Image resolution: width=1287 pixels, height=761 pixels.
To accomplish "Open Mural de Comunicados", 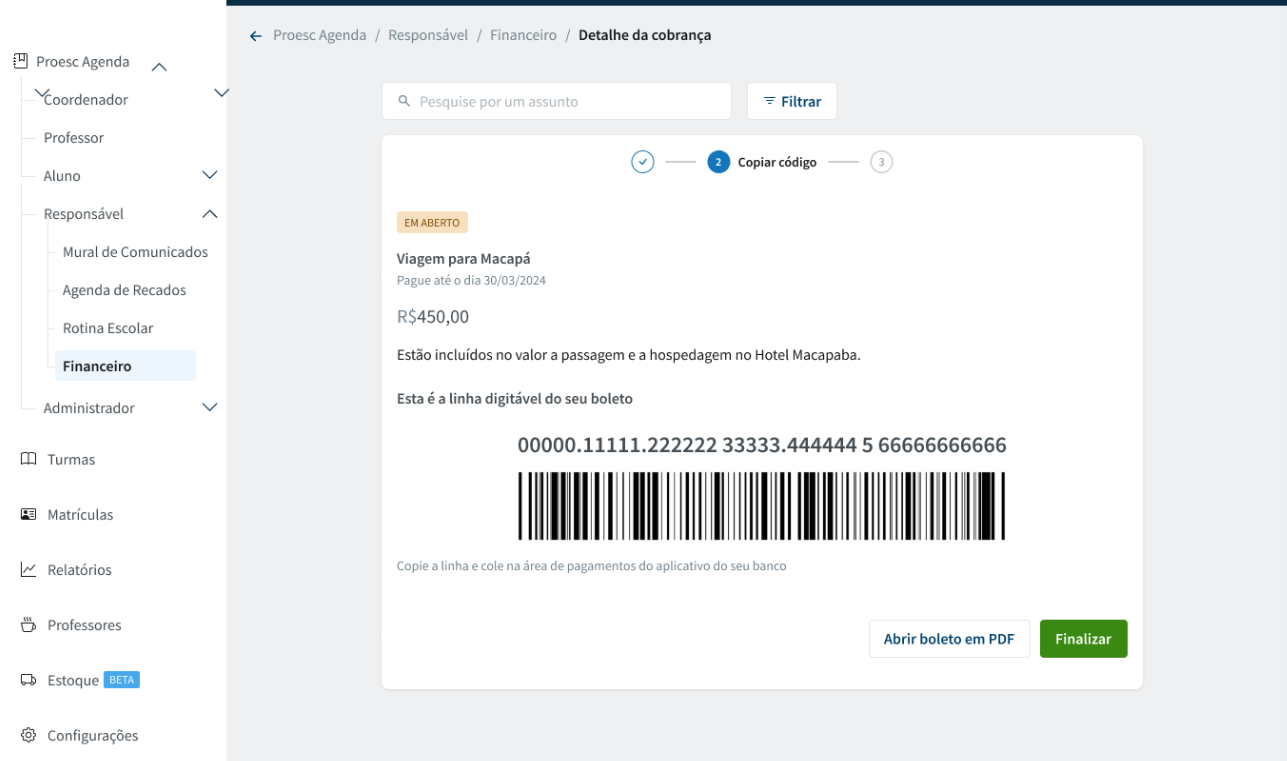I will [x=135, y=252].
